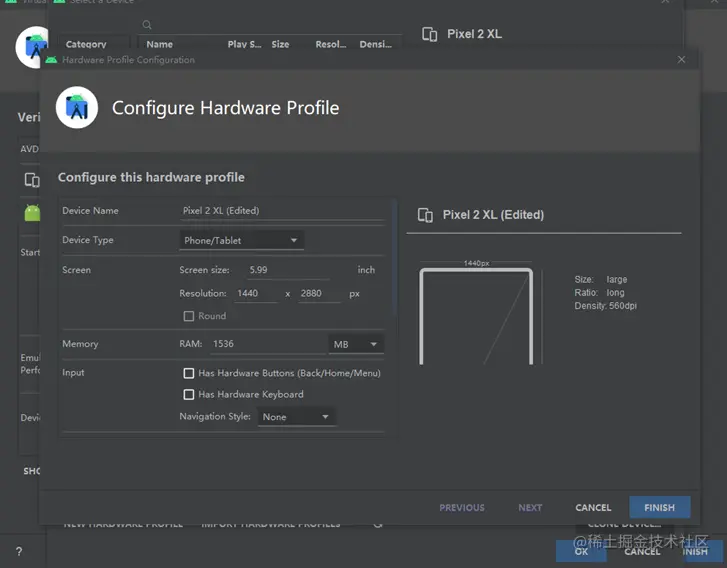Click the device icon beside Pixel 2 XL (Edited)

[425, 215]
